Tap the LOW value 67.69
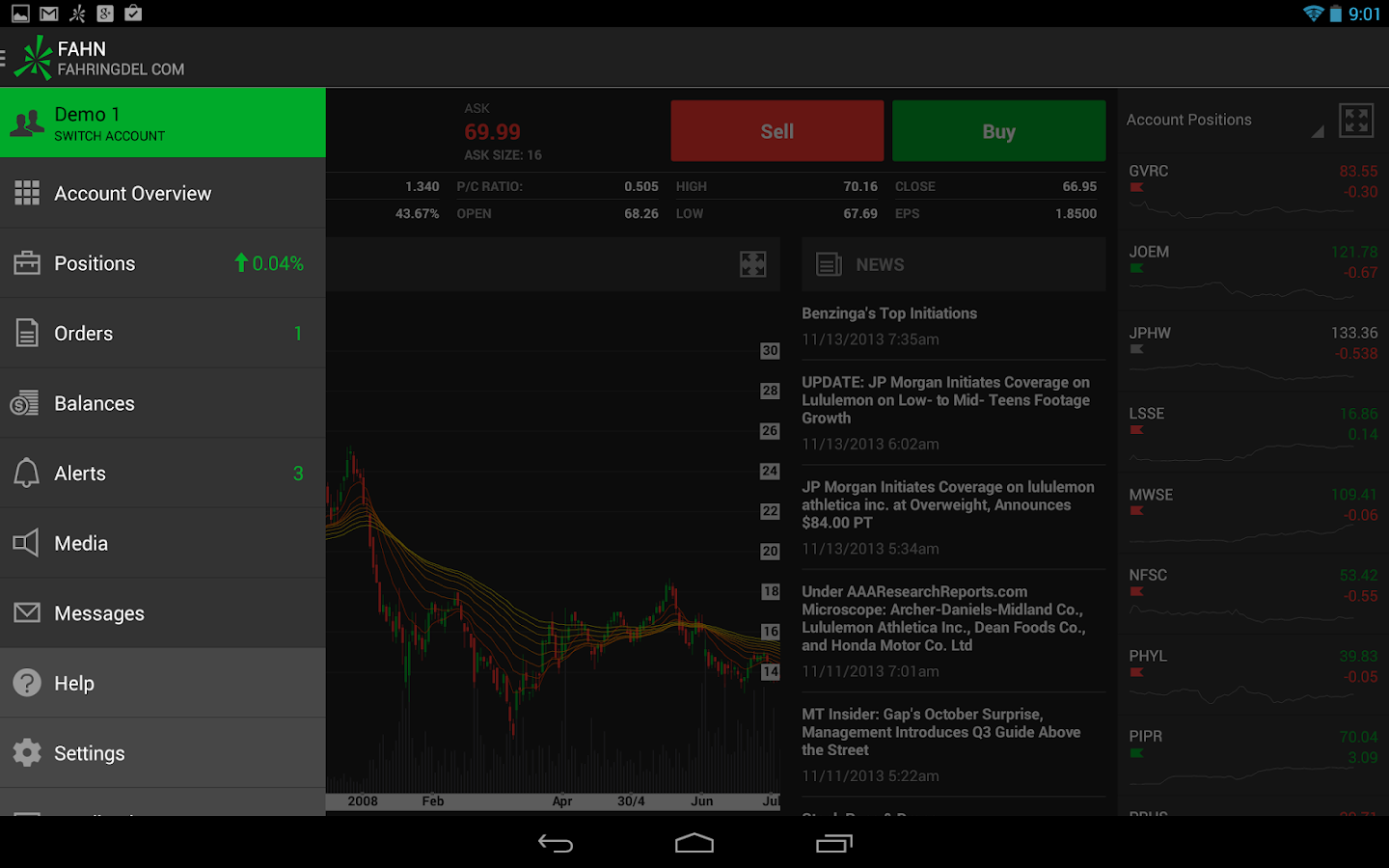This screenshot has height=868, width=1389. pos(860,213)
